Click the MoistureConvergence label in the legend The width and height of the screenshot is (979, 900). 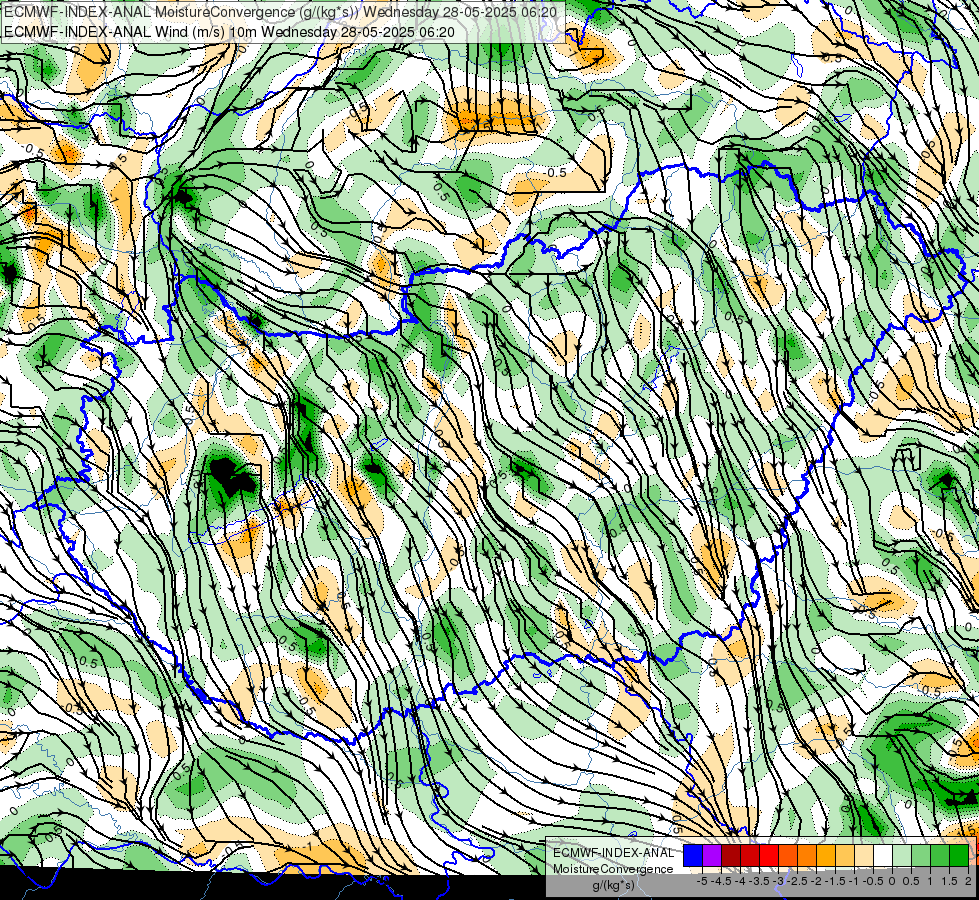click(x=613, y=869)
